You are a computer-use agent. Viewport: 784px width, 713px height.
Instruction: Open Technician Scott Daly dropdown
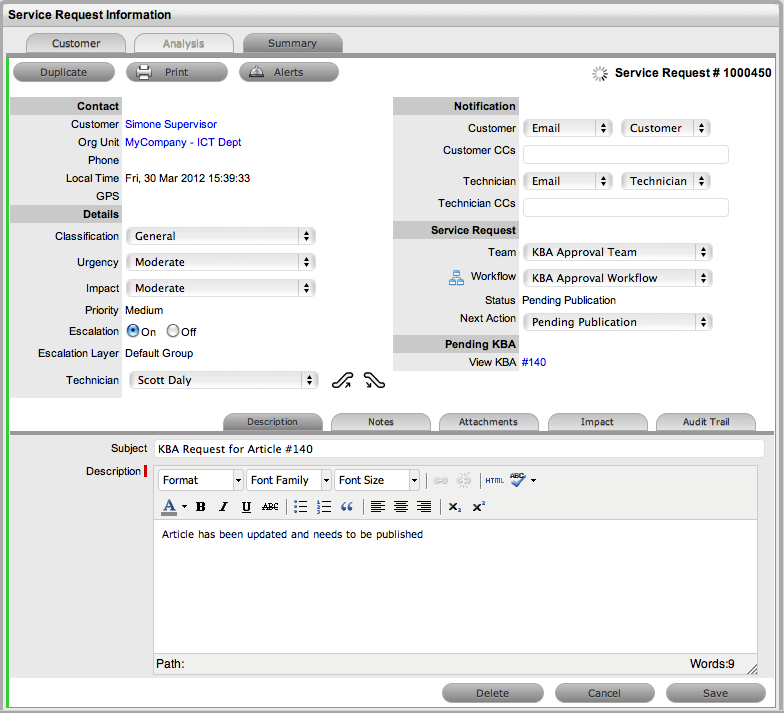223,380
